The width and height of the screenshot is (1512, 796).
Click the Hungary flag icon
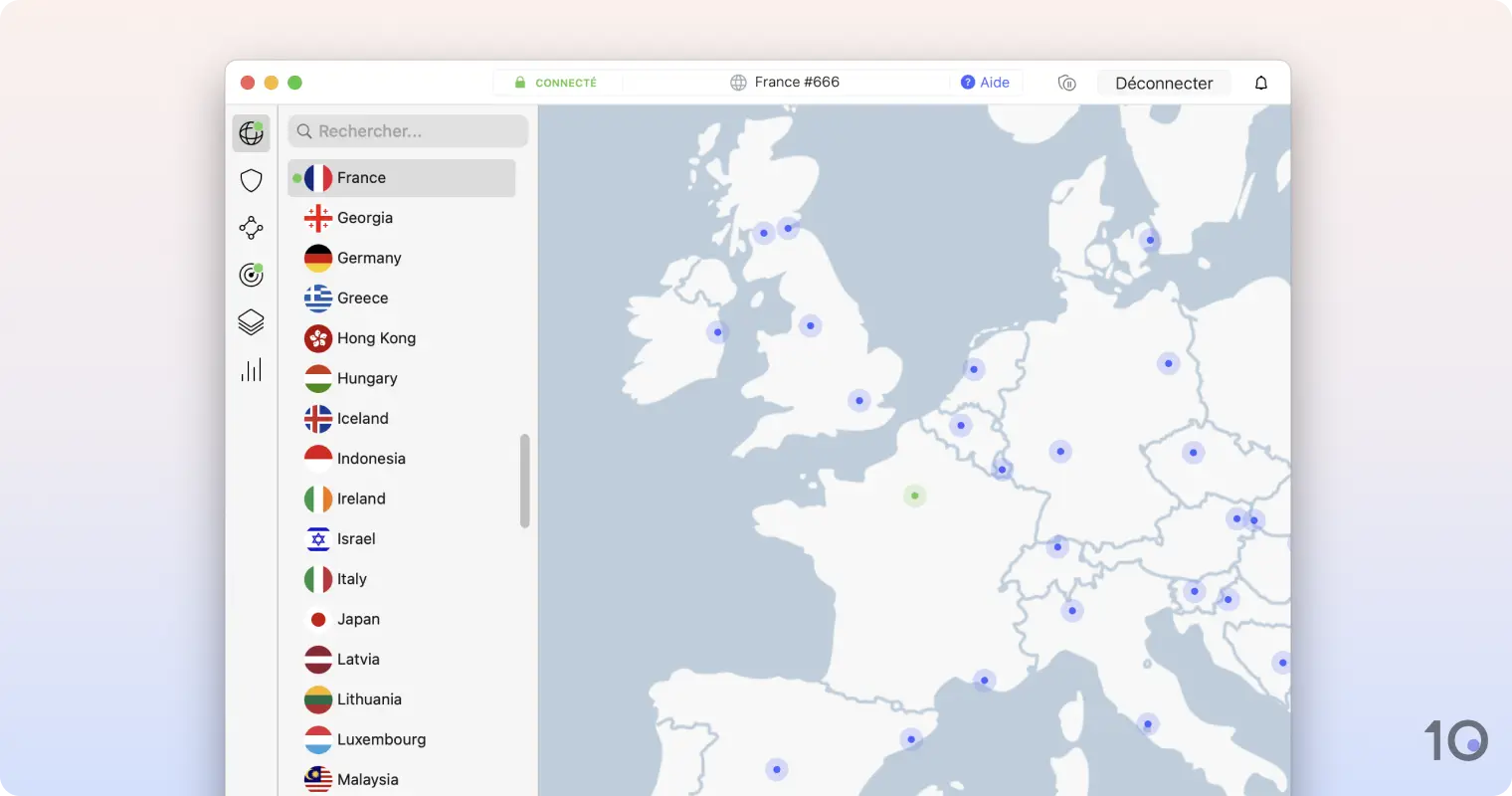[316, 378]
